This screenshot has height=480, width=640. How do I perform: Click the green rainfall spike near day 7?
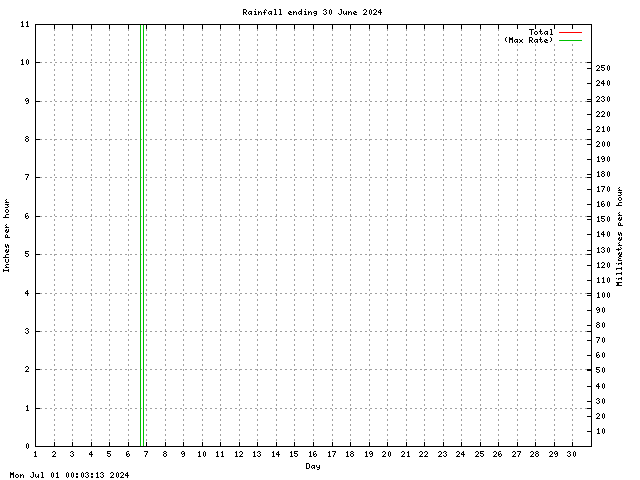click(x=142, y=235)
